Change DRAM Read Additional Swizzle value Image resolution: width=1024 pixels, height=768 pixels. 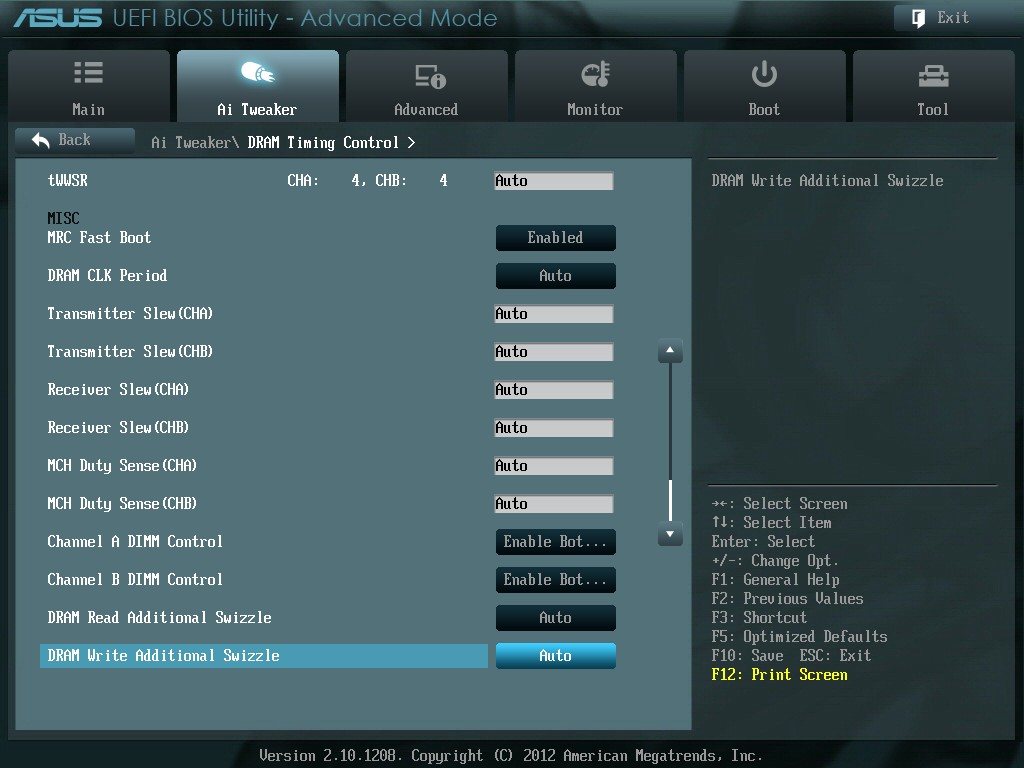tap(555, 618)
